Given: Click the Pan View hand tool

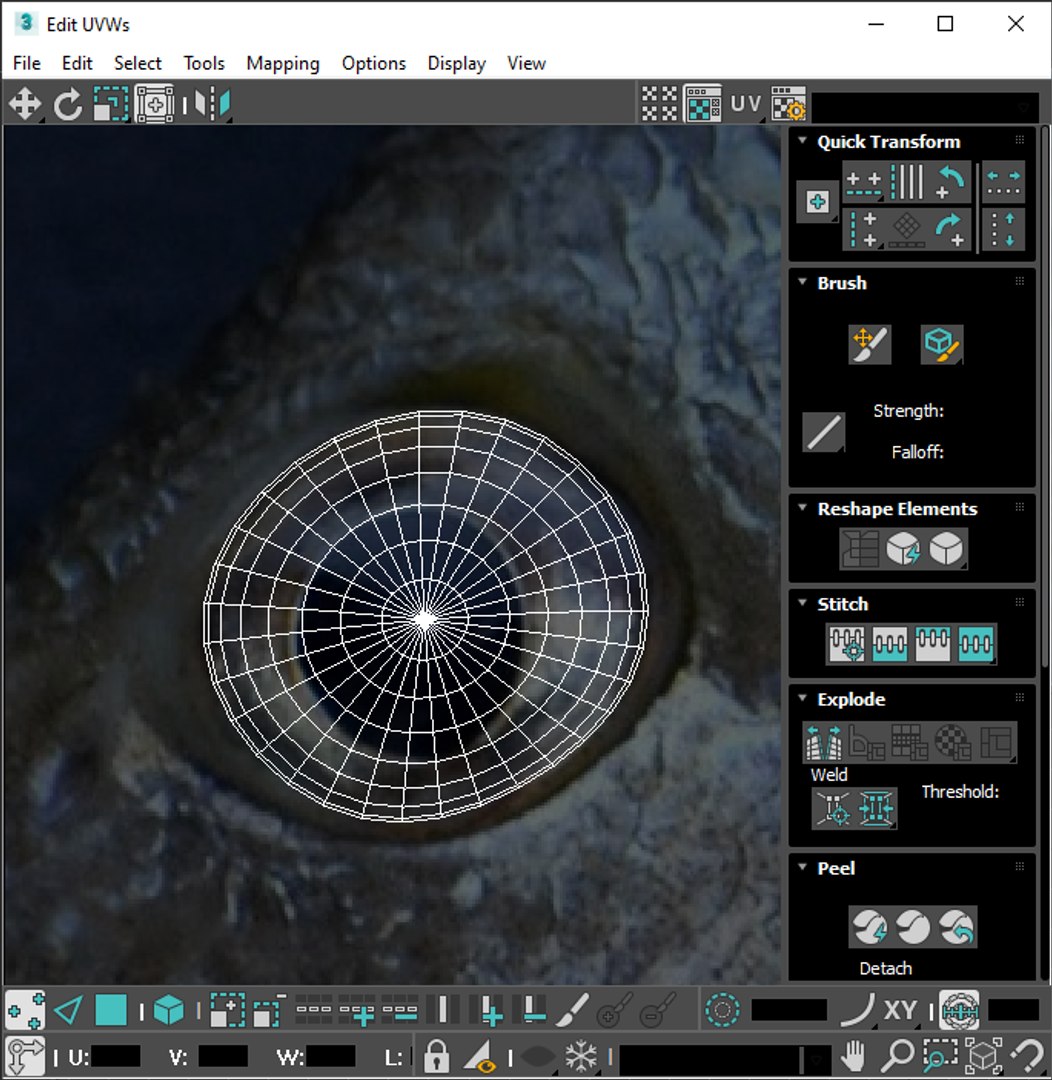Looking at the screenshot, I should pyautogui.click(x=854, y=1056).
